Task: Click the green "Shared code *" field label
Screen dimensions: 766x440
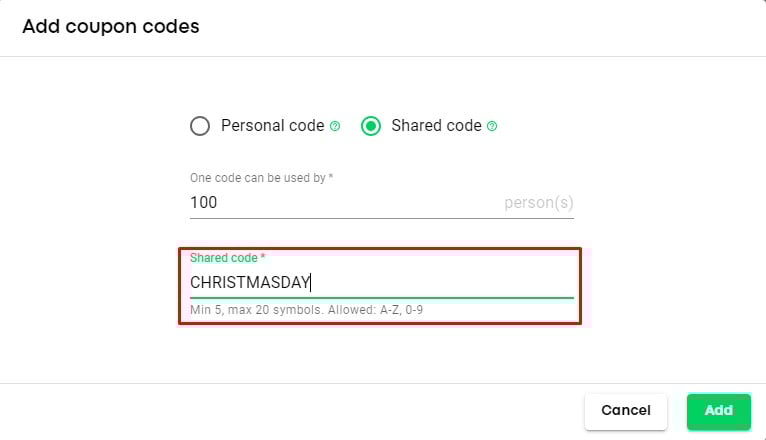Action: (x=227, y=258)
